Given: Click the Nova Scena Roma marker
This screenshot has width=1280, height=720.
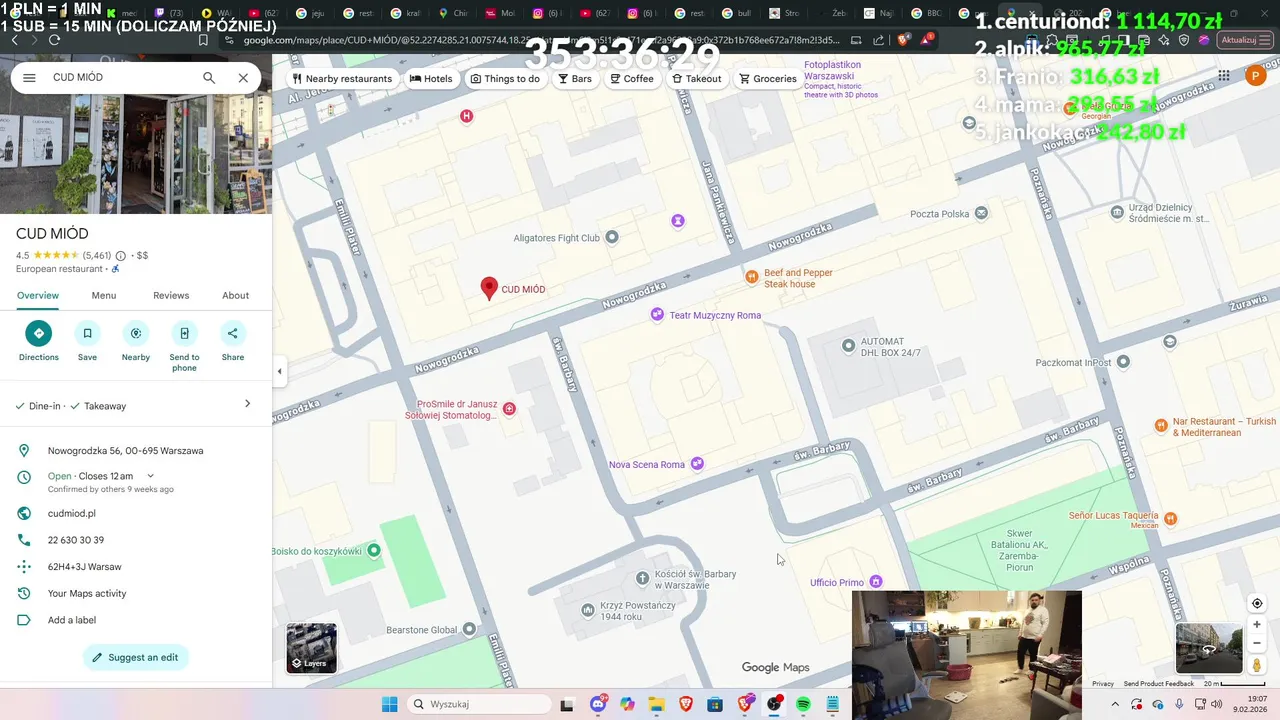Looking at the screenshot, I should [x=697, y=463].
